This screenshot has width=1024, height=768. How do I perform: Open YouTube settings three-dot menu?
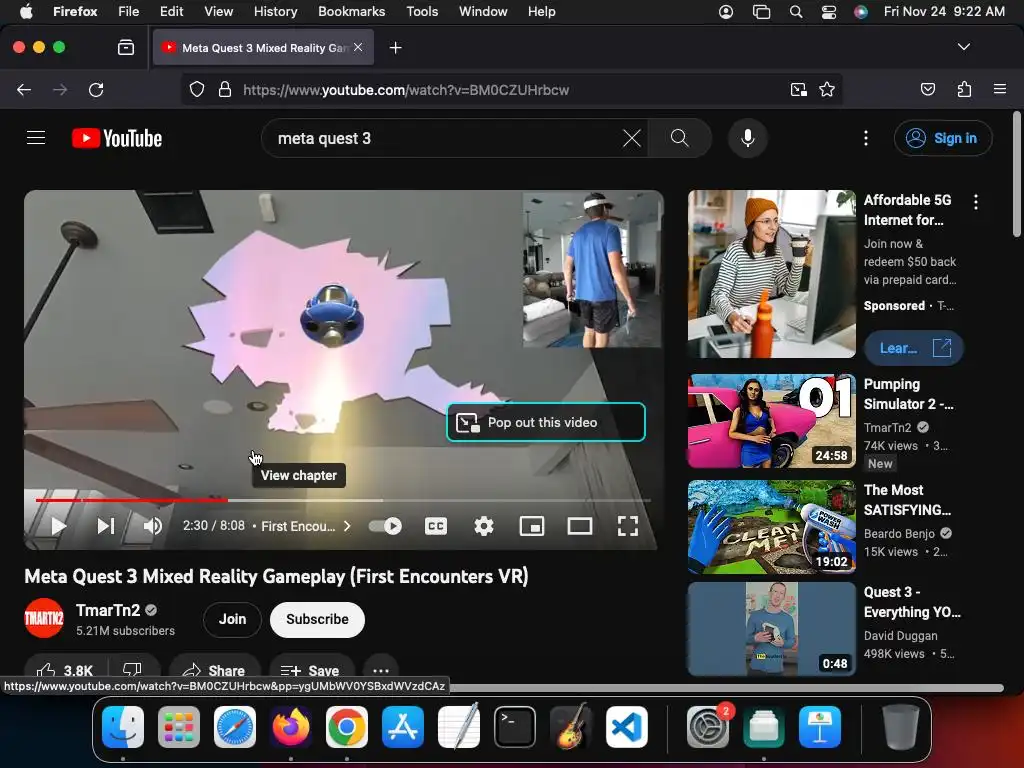(866, 138)
